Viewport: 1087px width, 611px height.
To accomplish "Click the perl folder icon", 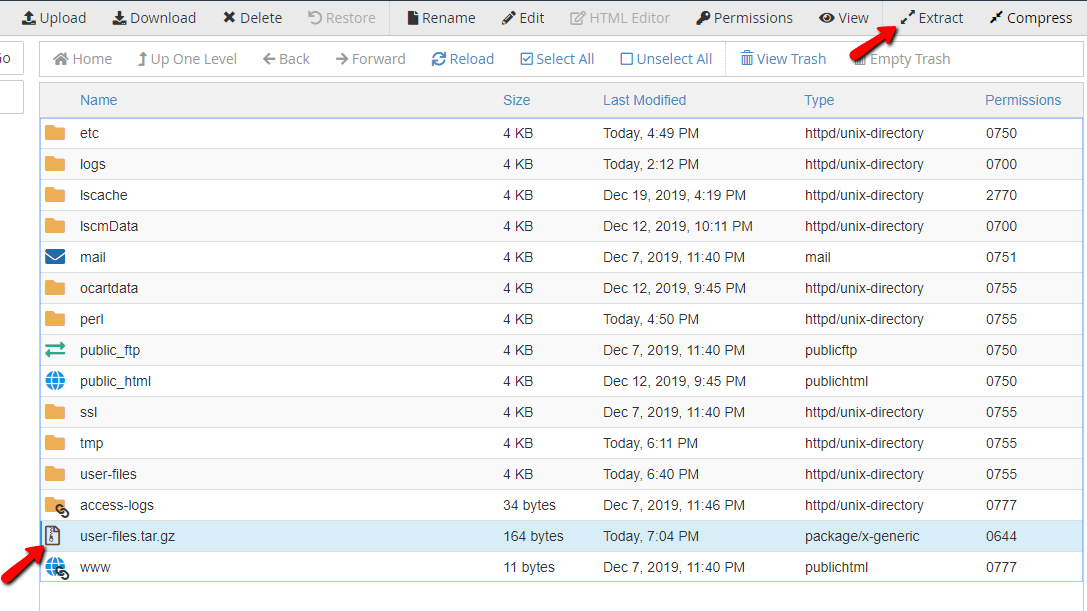I will tap(55, 318).
